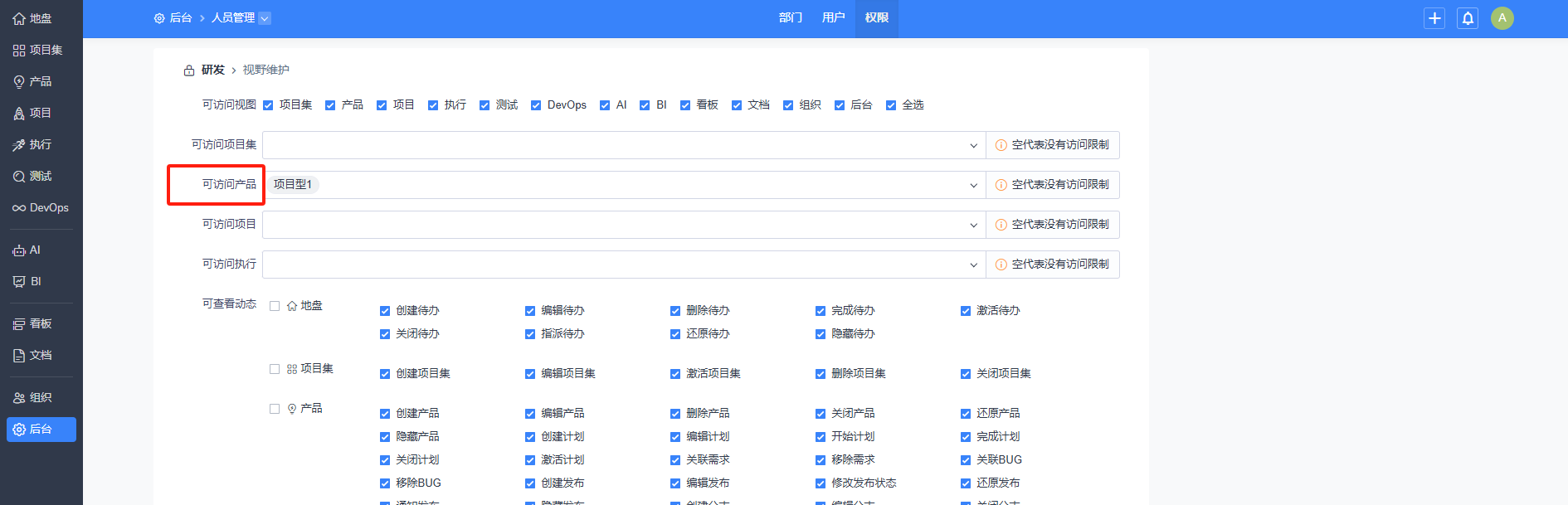Uncheck 看板 in 可访问视图
The height and width of the screenshot is (505, 1568).
tap(685, 105)
